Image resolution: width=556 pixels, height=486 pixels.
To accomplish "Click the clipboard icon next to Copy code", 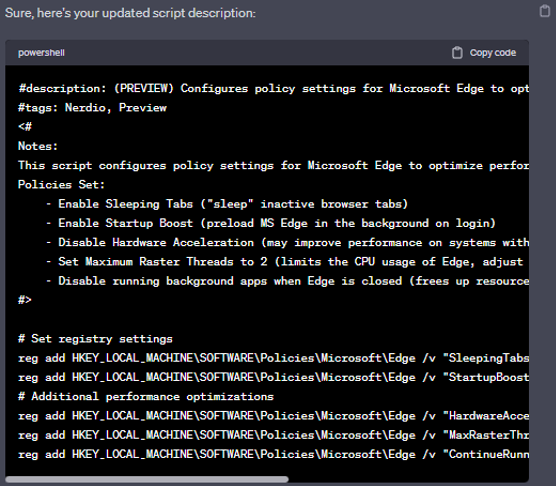I will pos(457,53).
